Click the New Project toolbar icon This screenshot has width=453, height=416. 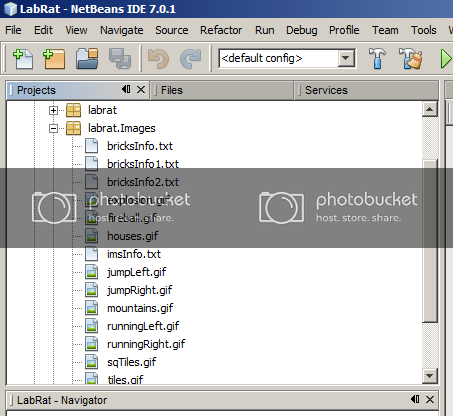click(54, 59)
